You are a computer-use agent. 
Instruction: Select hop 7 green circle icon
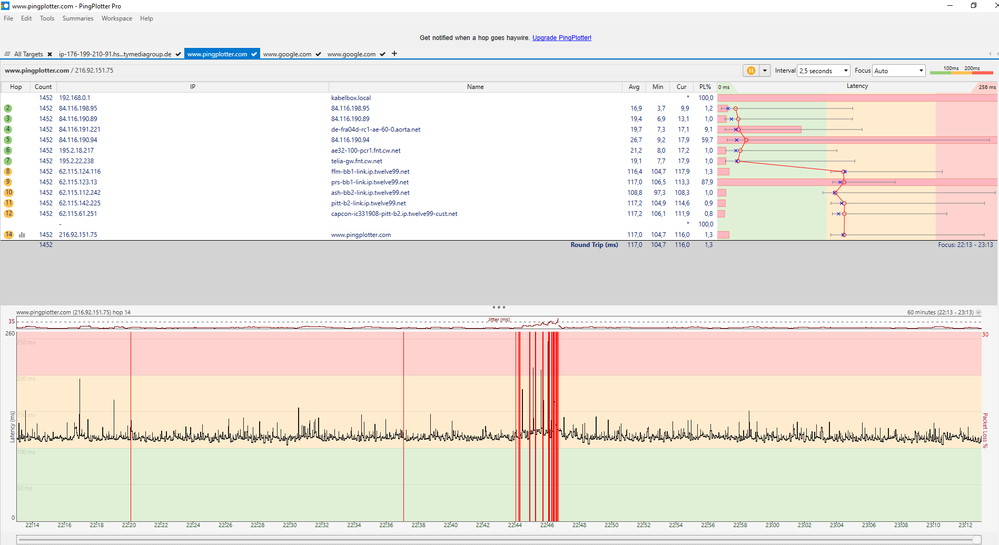coord(8,161)
